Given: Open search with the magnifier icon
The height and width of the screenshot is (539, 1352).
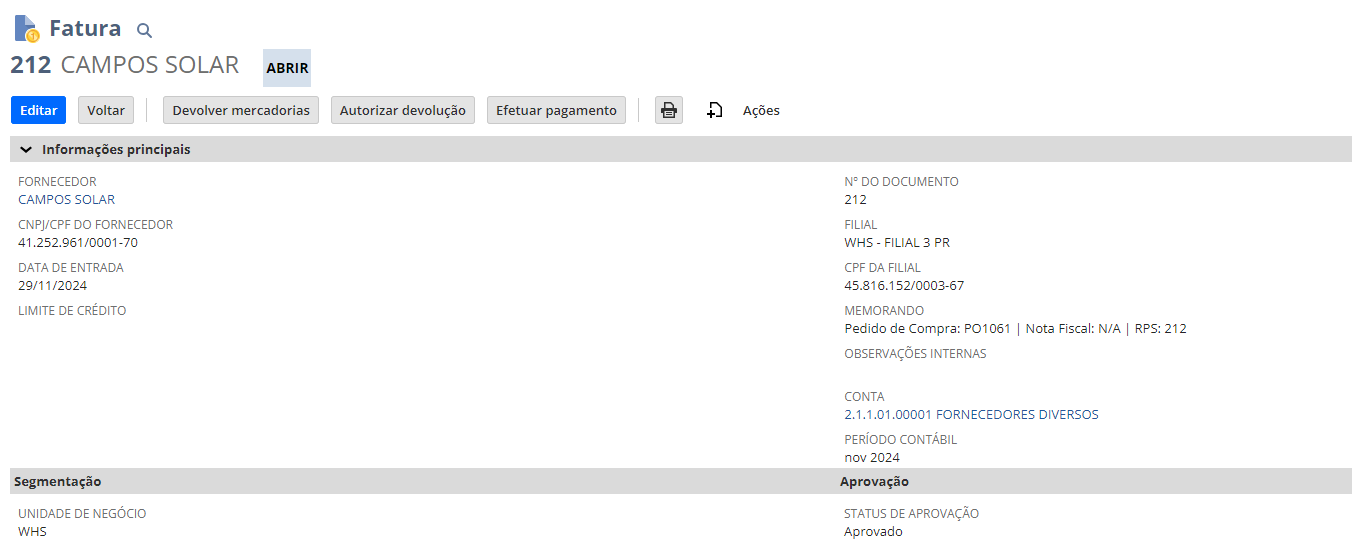Looking at the screenshot, I should [144, 31].
